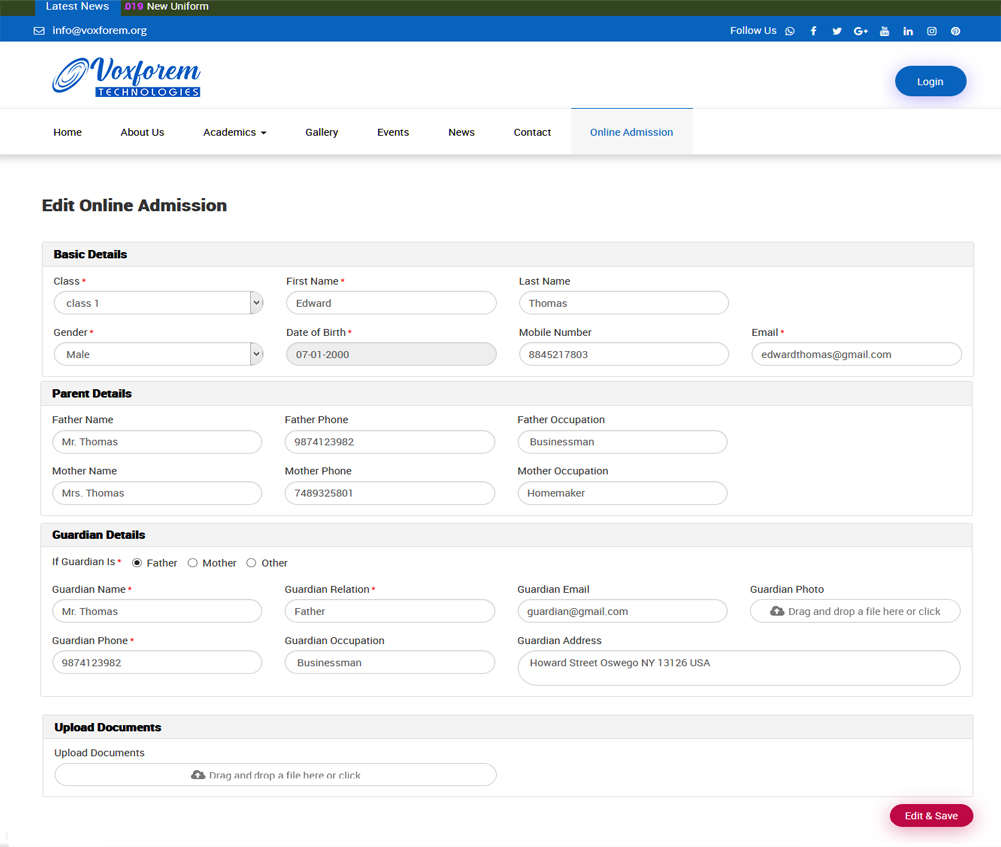Click the Facebook icon in header
This screenshot has width=1001, height=847.
click(813, 31)
